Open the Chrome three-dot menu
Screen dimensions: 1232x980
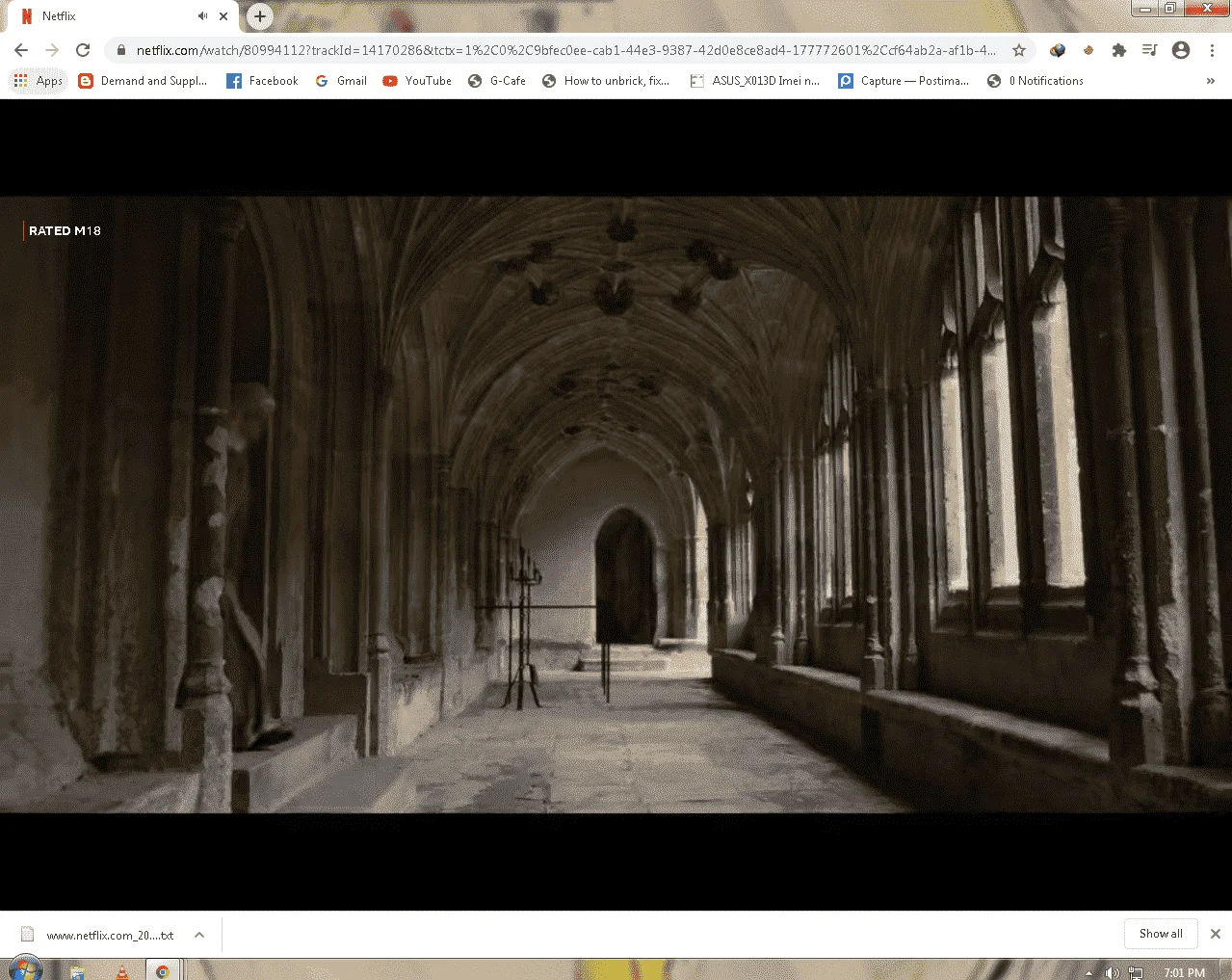click(x=1212, y=50)
